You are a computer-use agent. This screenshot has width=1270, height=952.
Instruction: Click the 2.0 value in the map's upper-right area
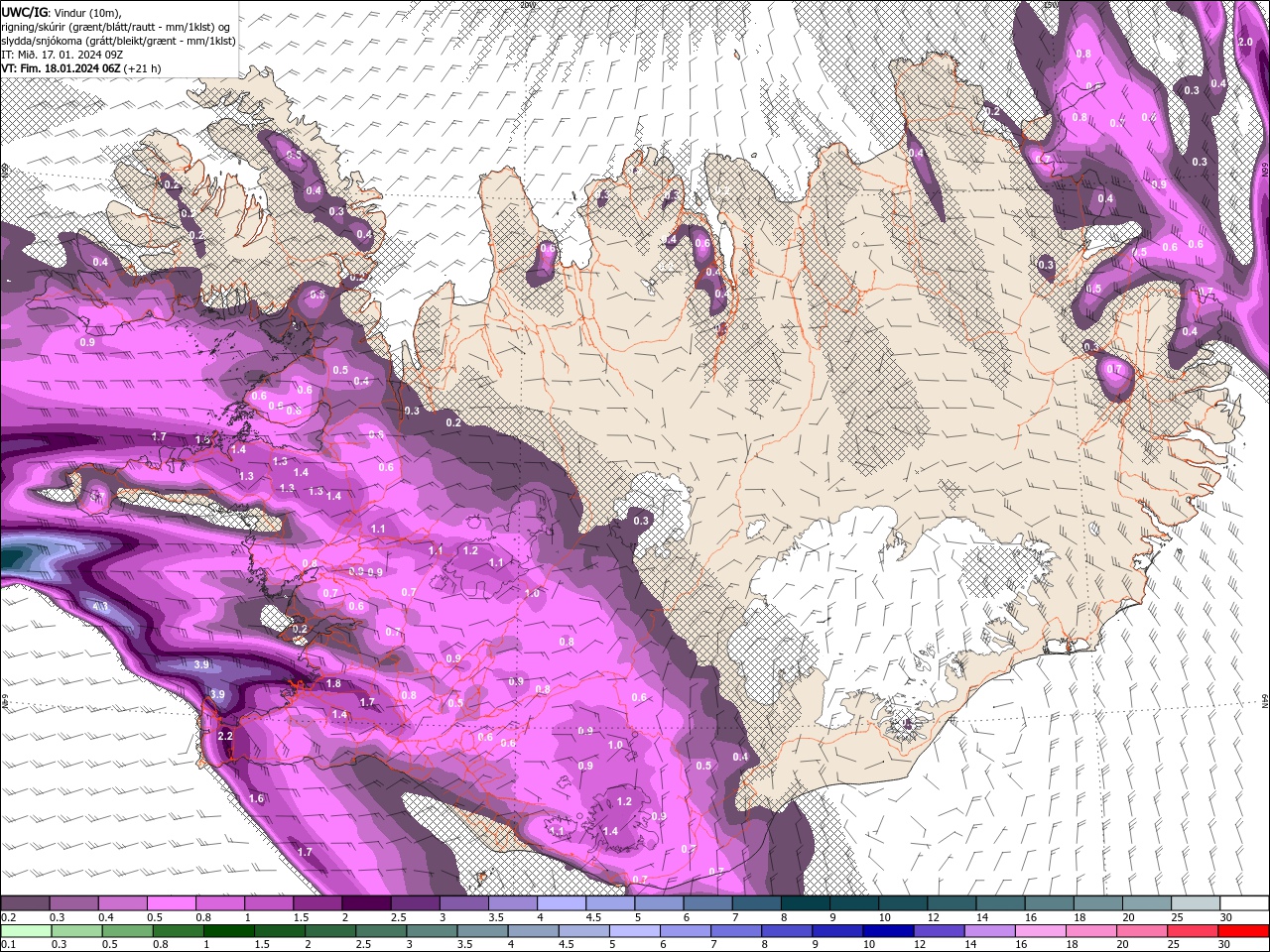pos(1247,42)
